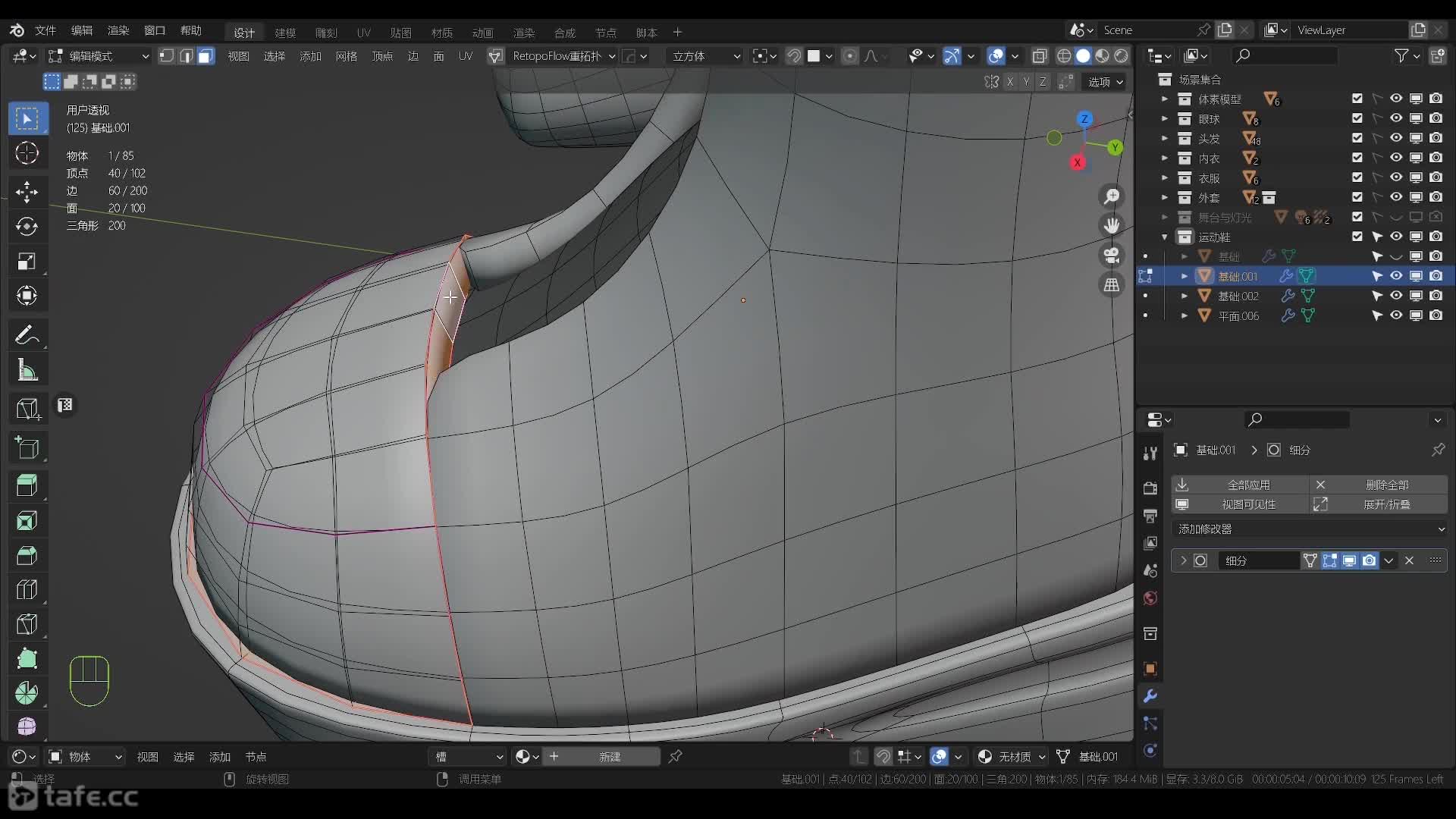Expand the 内衣 collection
Screen dimensions: 1456x819
pos(1165,158)
